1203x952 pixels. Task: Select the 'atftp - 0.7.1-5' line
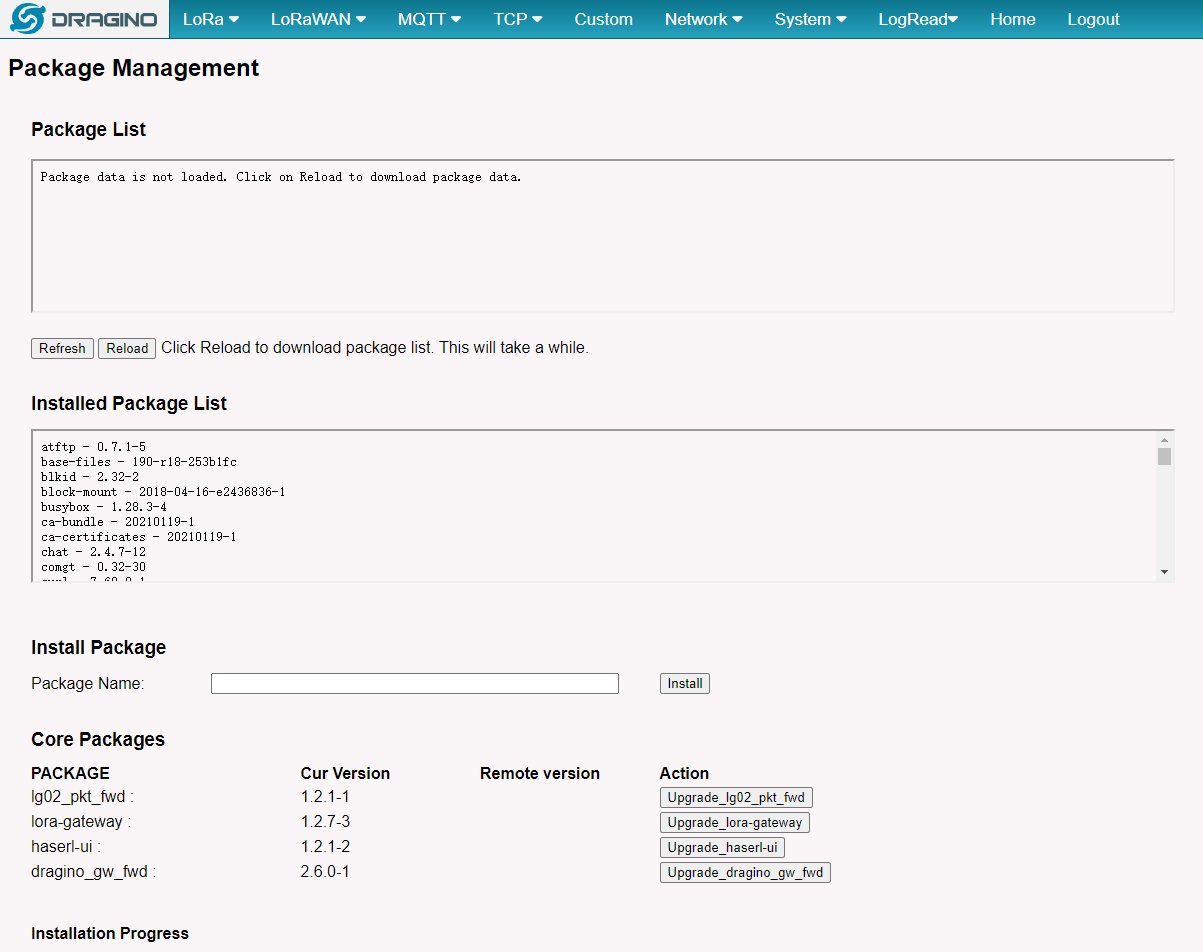click(x=94, y=447)
